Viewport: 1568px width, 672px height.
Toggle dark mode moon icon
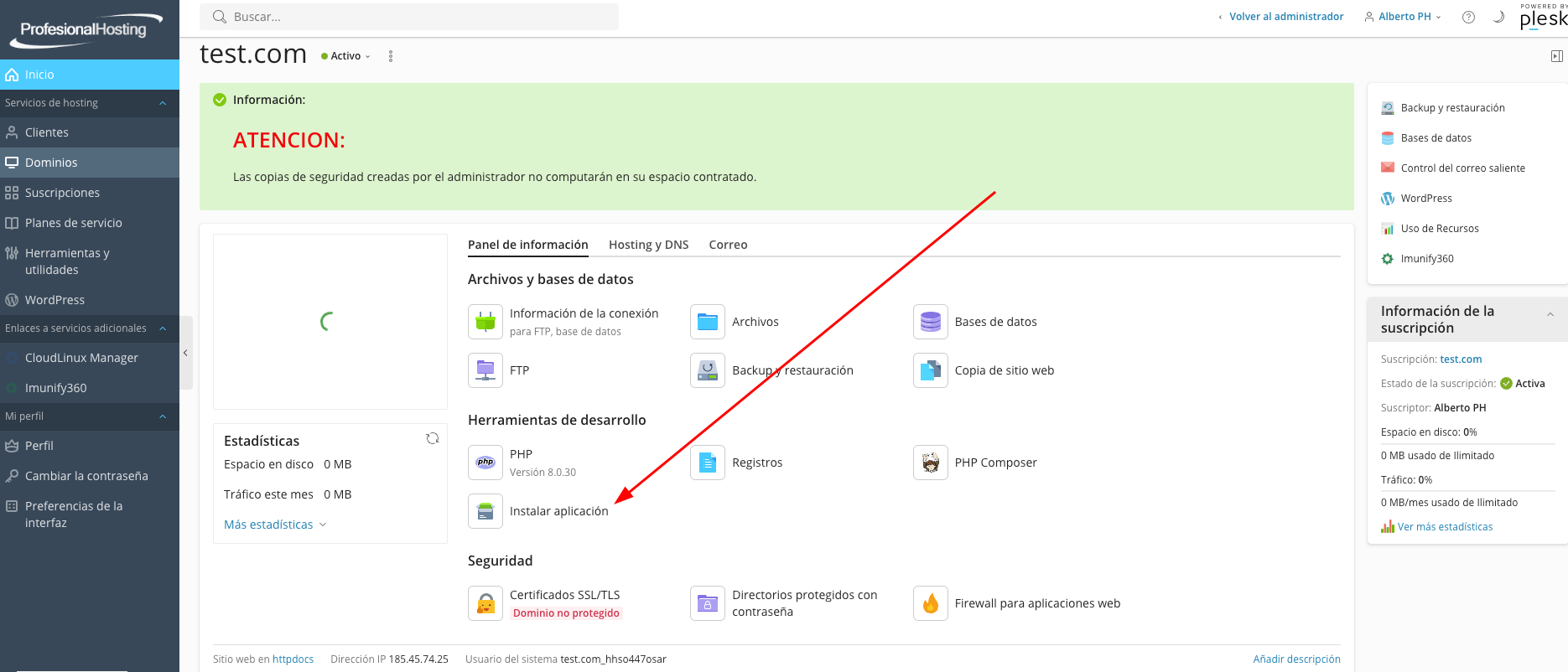1498,17
